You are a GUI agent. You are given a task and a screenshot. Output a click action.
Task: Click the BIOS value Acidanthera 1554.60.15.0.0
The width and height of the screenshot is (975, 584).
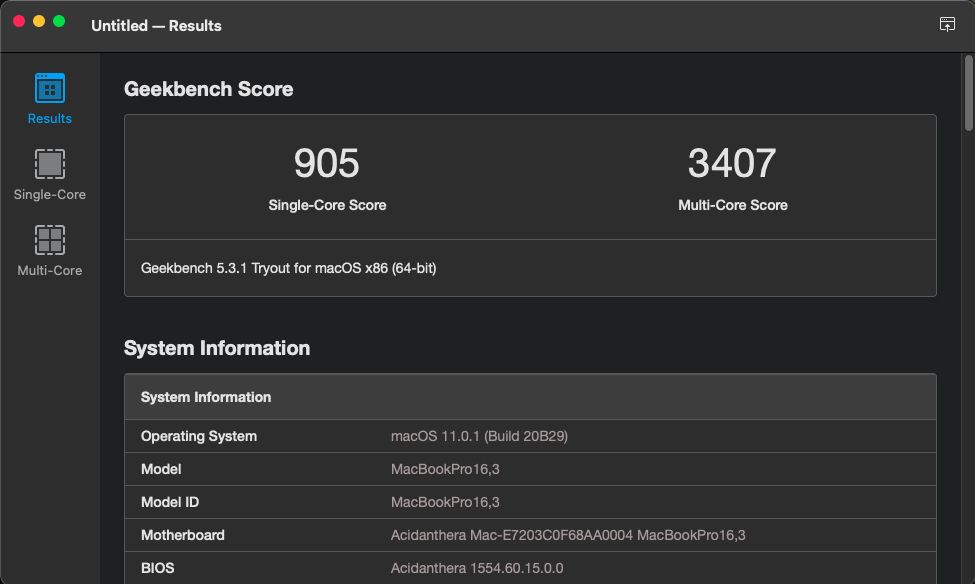click(x=477, y=568)
